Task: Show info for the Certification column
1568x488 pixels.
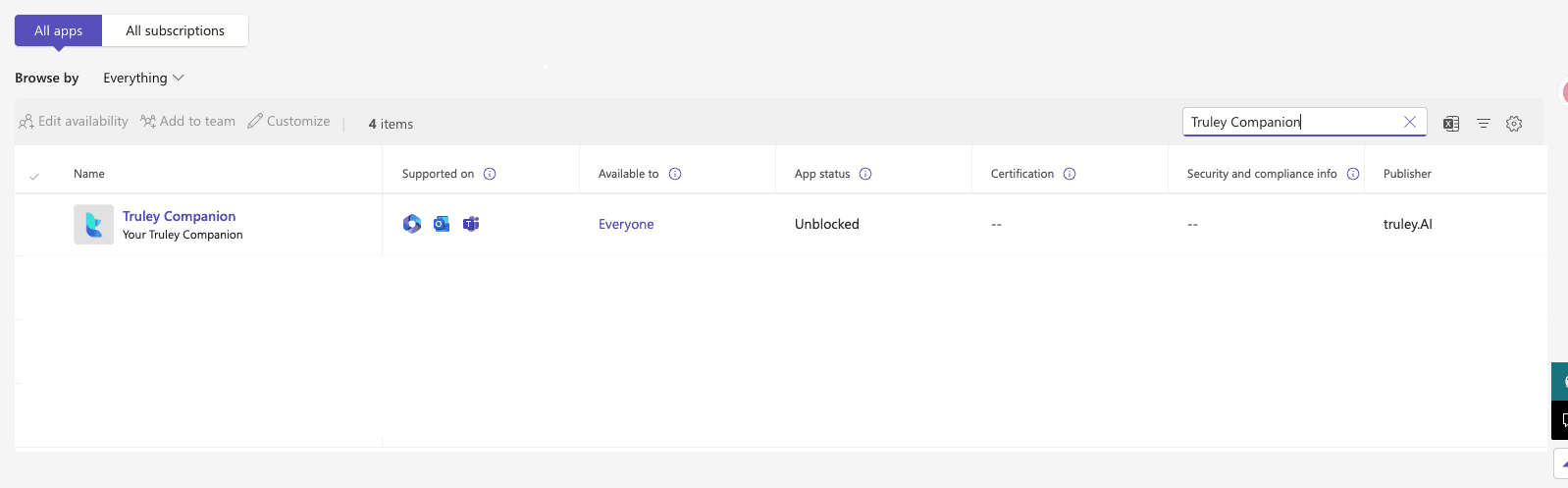Action: (1070, 174)
